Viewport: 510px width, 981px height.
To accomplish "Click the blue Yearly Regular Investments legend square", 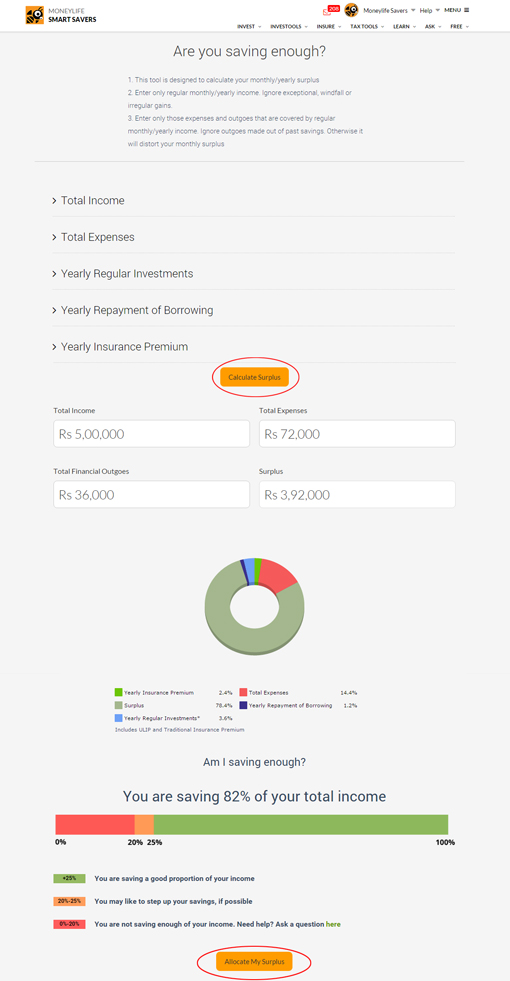I will click(x=118, y=718).
